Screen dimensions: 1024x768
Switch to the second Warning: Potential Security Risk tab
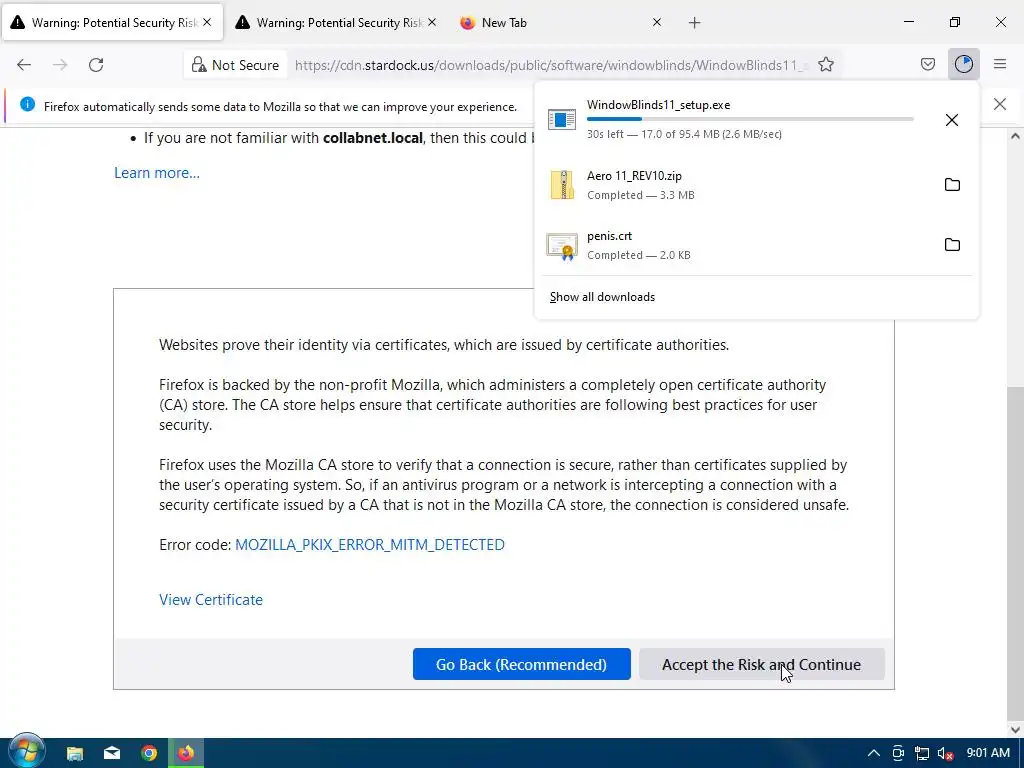click(x=336, y=23)
